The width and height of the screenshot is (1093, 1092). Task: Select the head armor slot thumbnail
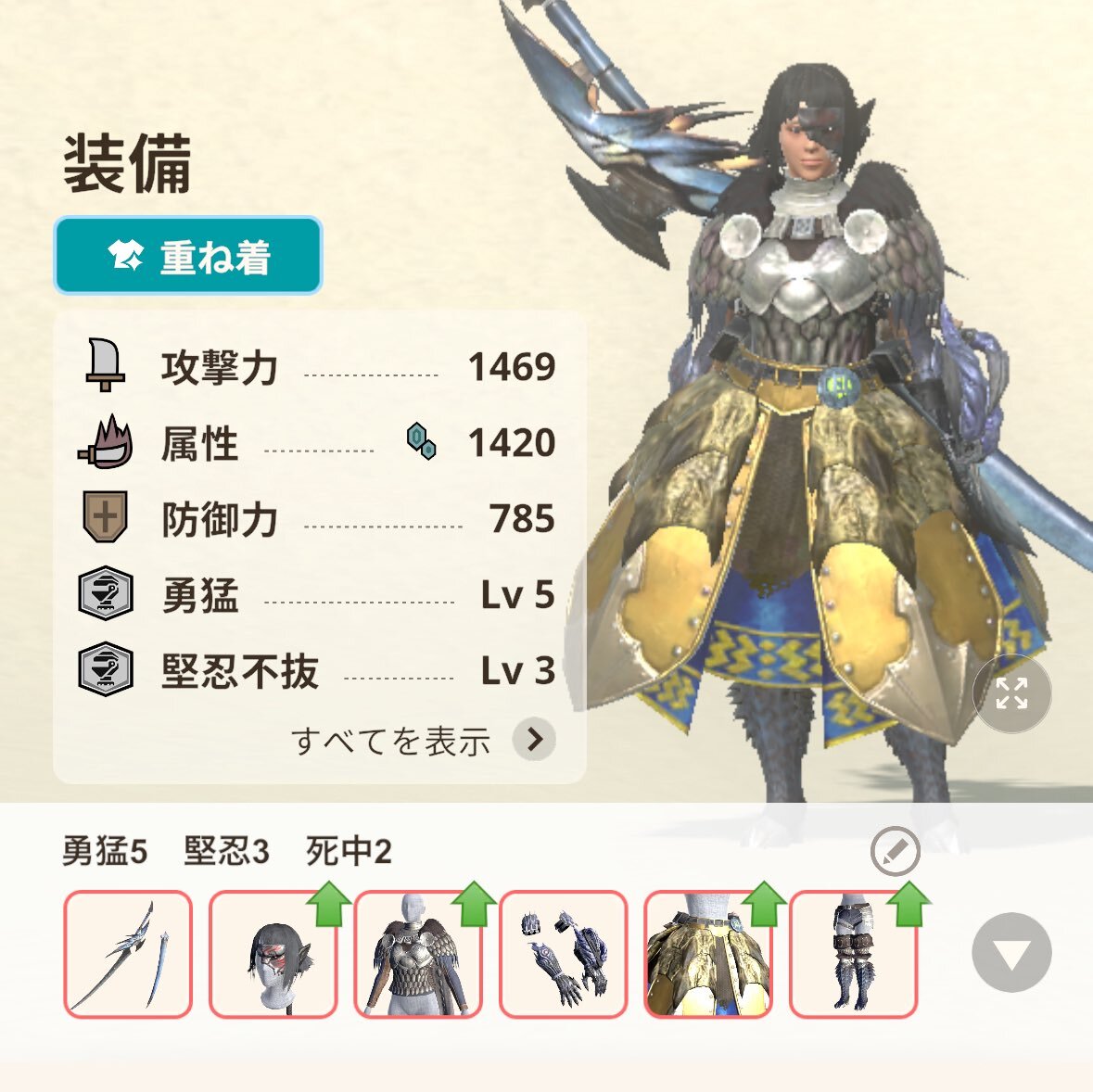pyautogui.click(x=273, y=954)
